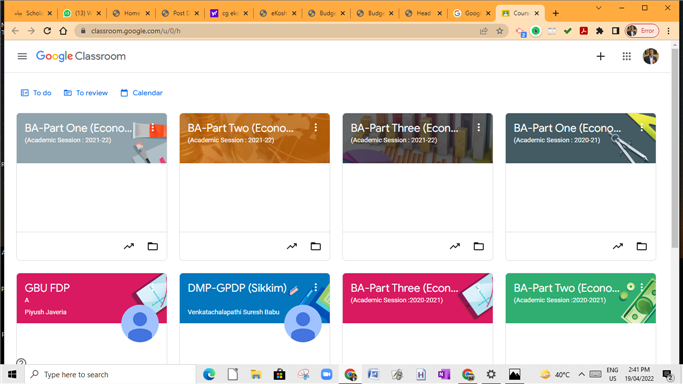The width and height of the screenshot is (683, 384).
Task: Open Microsoft Edge from the taskbar
Action: (x=209, y=374)
